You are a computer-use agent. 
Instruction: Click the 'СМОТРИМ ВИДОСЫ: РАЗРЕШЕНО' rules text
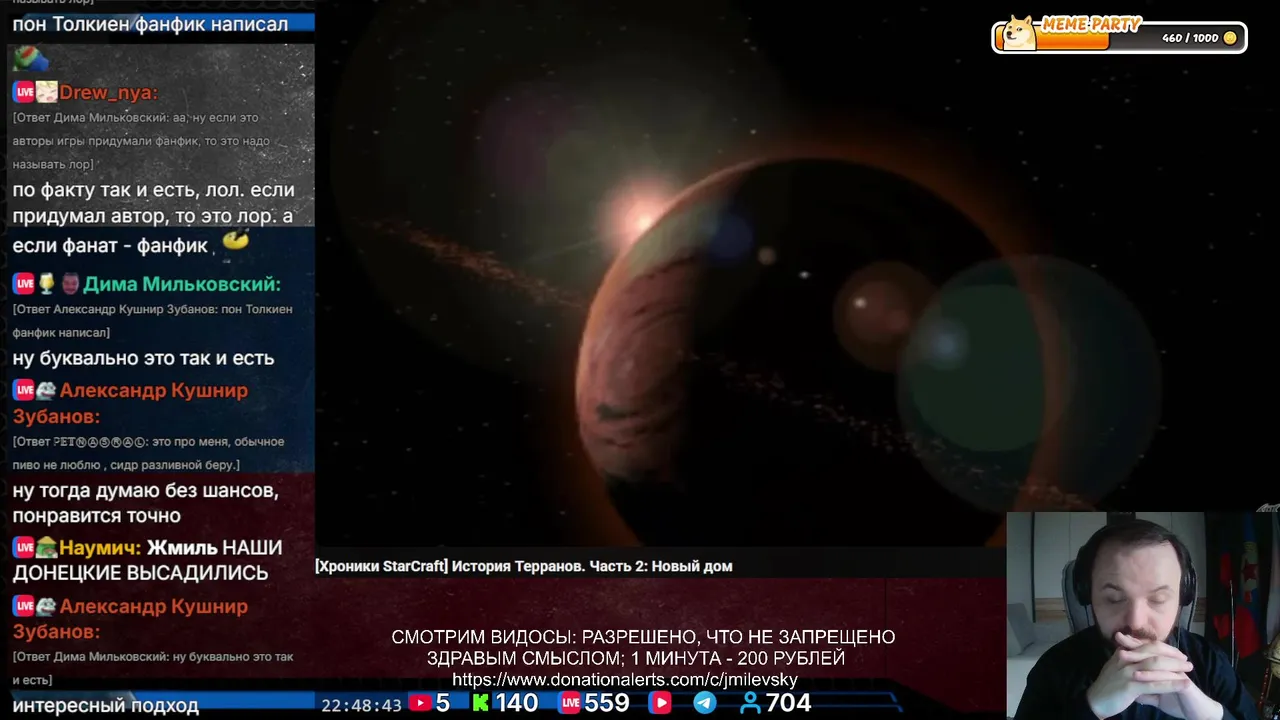point(643,637)
